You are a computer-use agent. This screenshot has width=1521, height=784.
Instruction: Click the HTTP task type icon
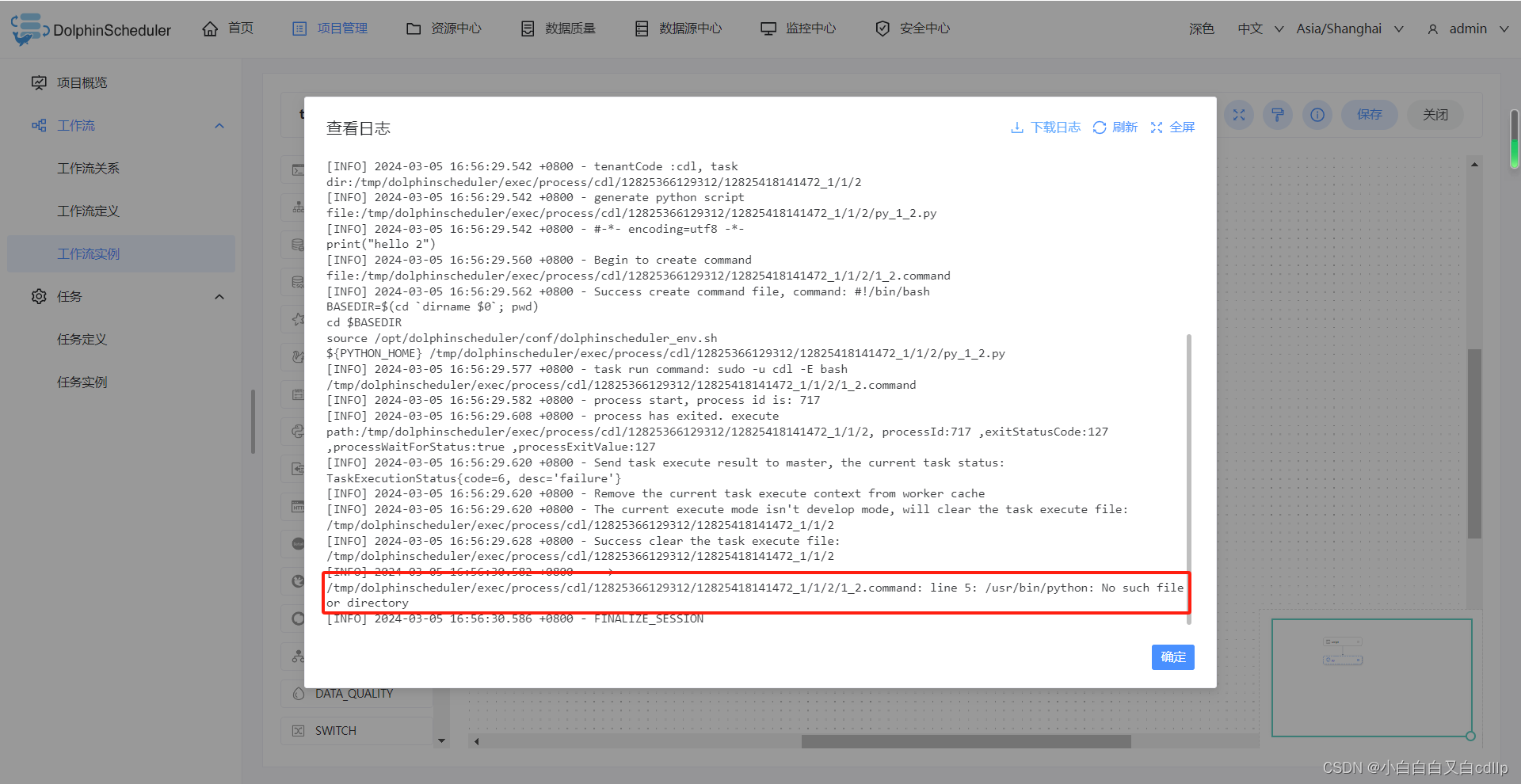click(298, 507)
